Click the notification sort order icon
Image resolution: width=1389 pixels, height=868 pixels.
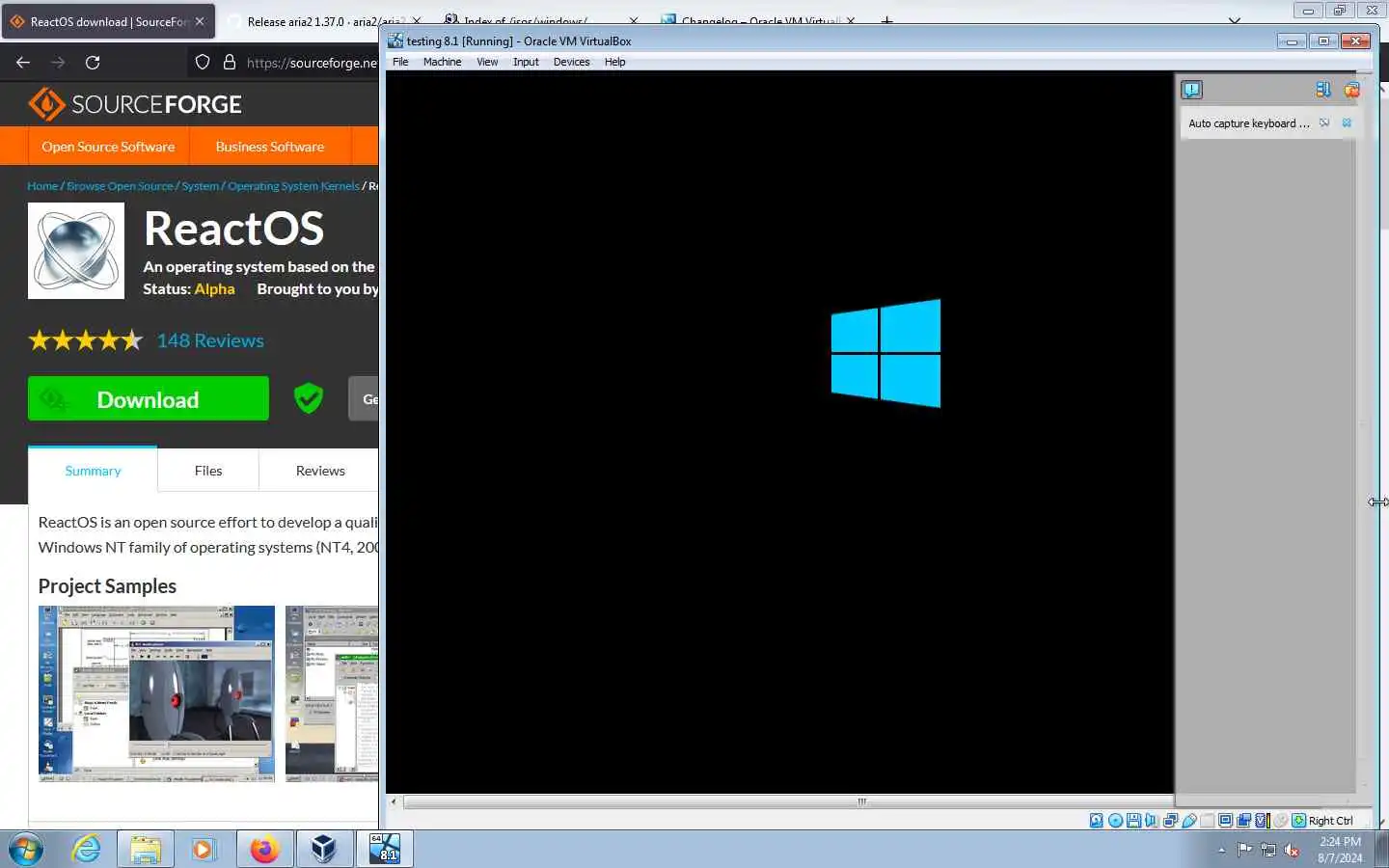coord(1323,90)
